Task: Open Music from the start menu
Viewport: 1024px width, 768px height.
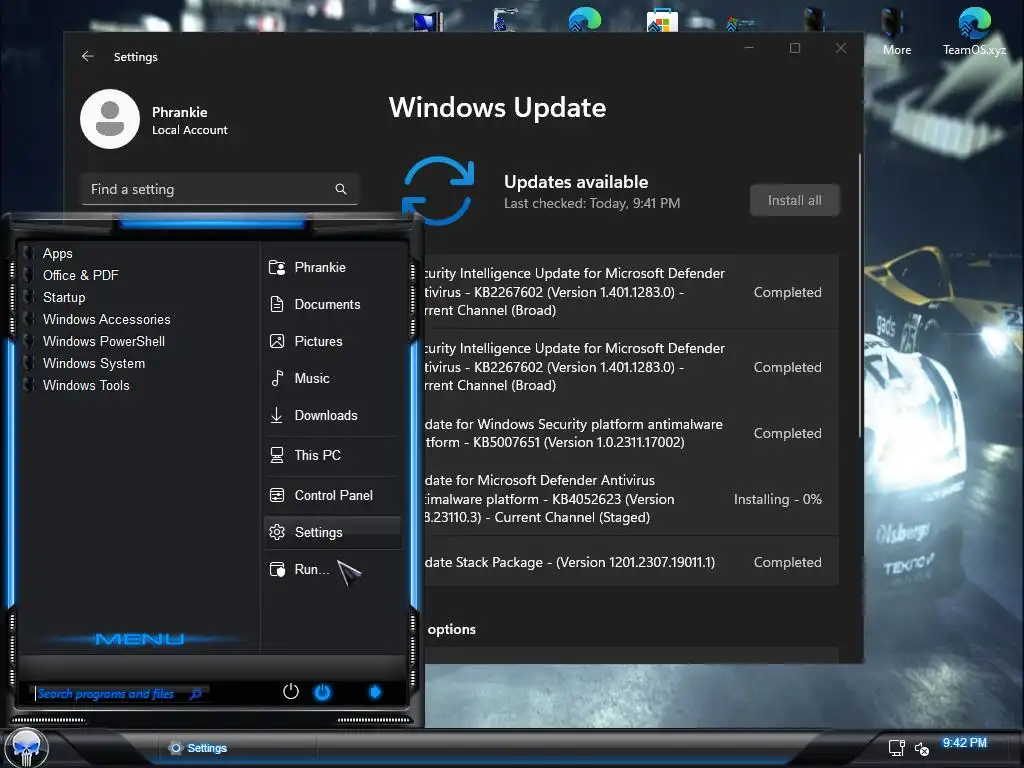Action: [332, 378]
